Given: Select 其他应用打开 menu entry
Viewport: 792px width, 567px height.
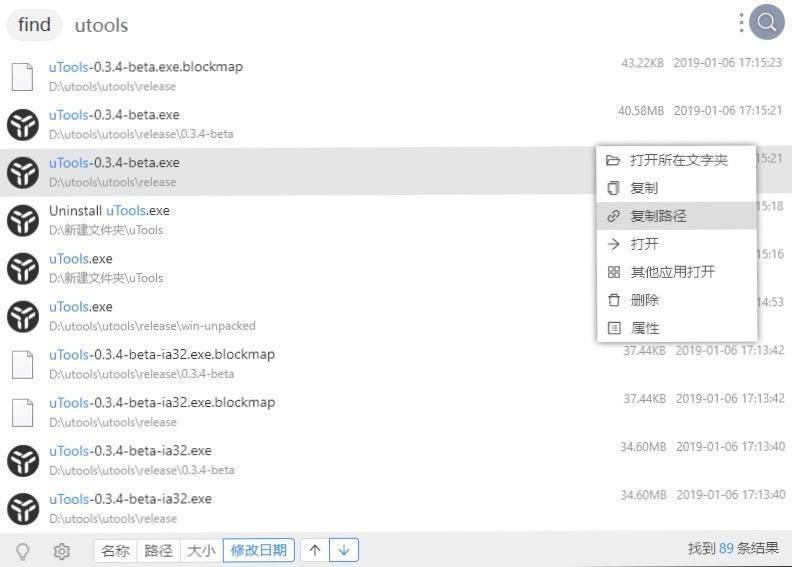Looking at the screenshot, I should [x=672, y=272].
